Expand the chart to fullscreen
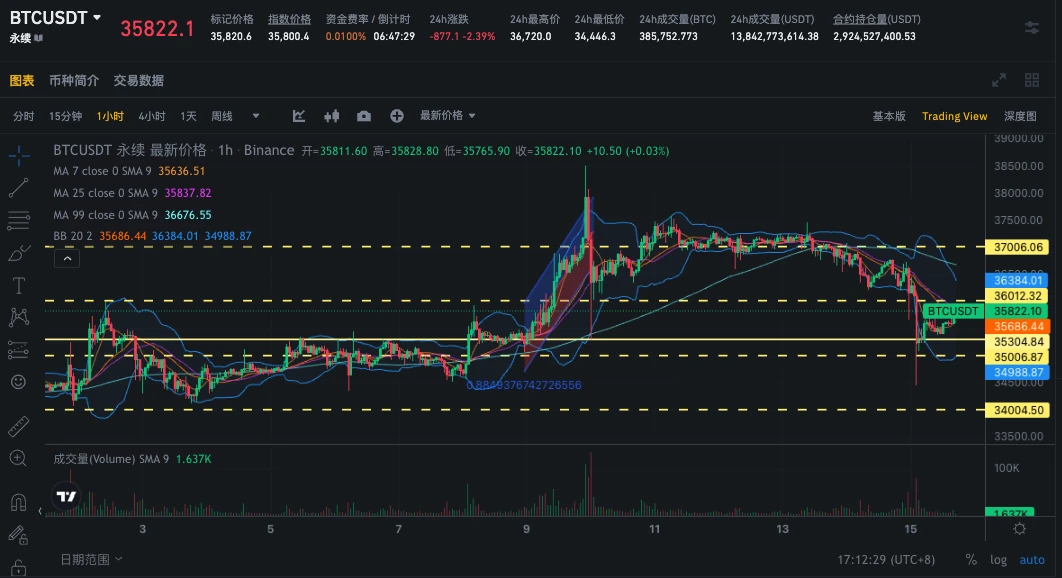Image resolution: width=1062 pixels, height=578 pixels. click(998, 81)
